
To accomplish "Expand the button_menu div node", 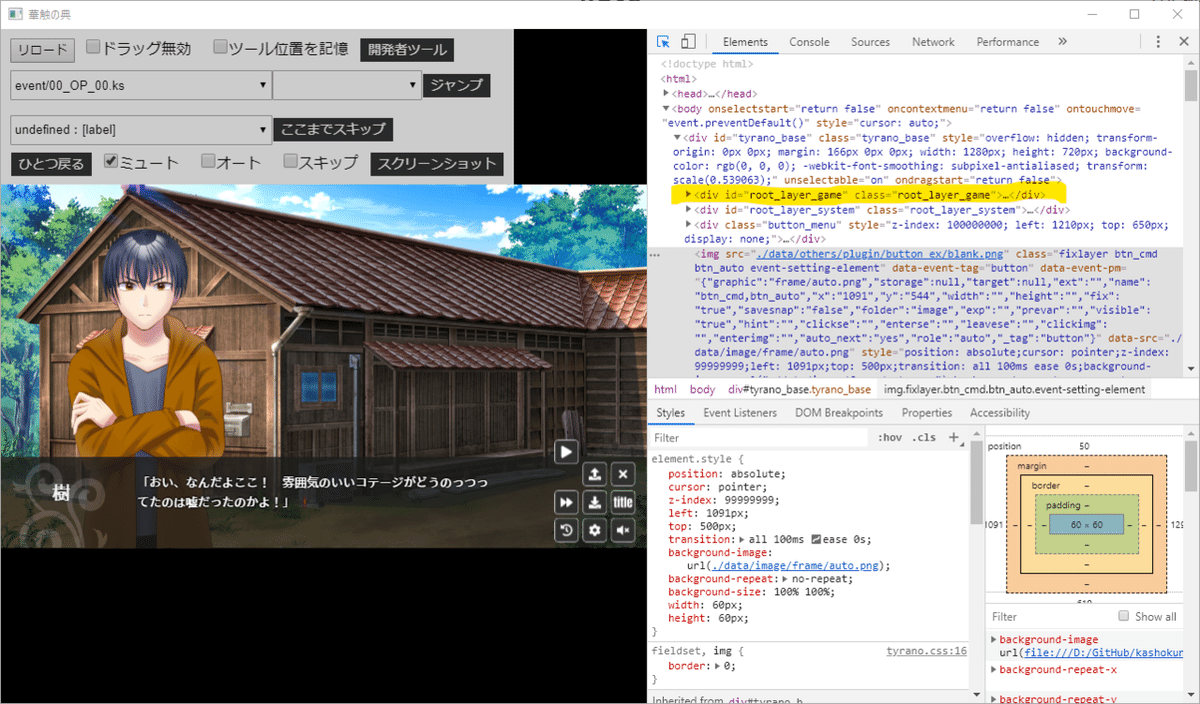I will point(689,225).
